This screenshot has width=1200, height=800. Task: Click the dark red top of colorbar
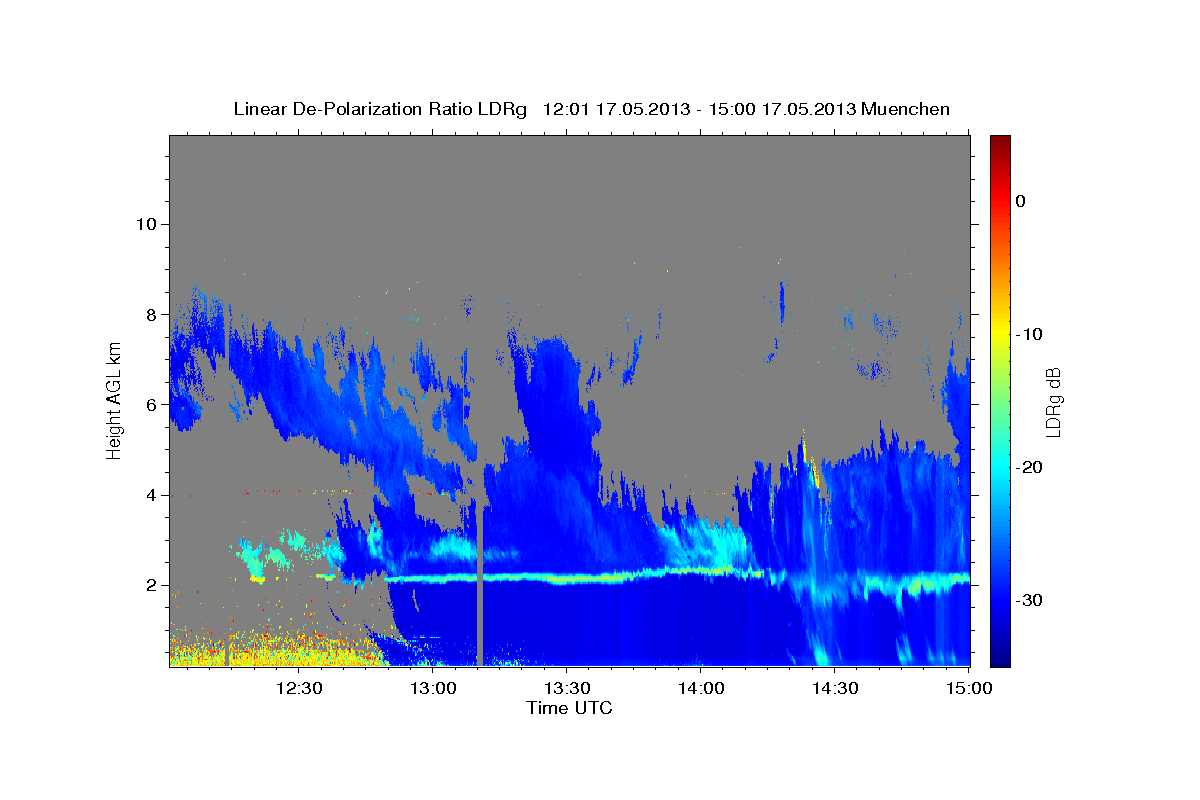pyautogui.click(x=1000, y=145)
